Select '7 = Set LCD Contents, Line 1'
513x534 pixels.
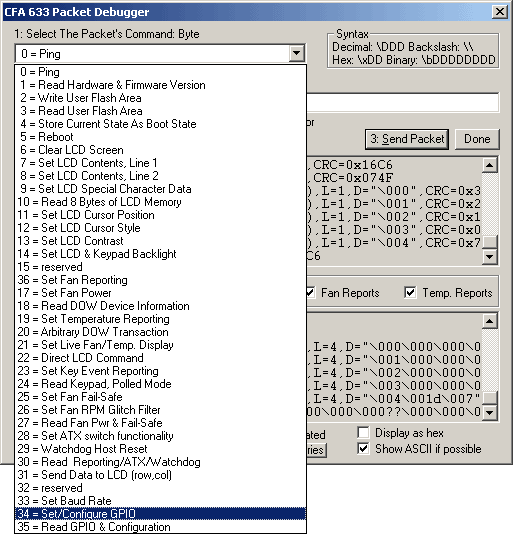point(160,163)
